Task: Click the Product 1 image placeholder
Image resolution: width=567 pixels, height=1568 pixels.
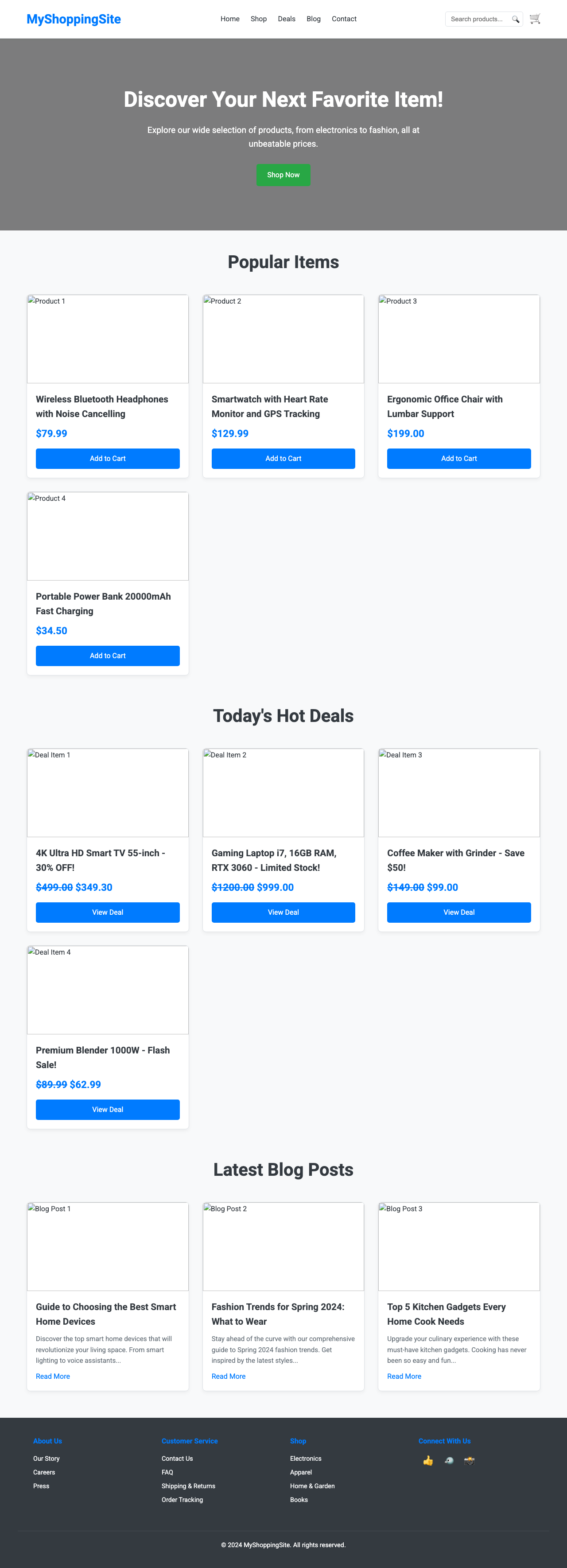Action: point(108,339)
